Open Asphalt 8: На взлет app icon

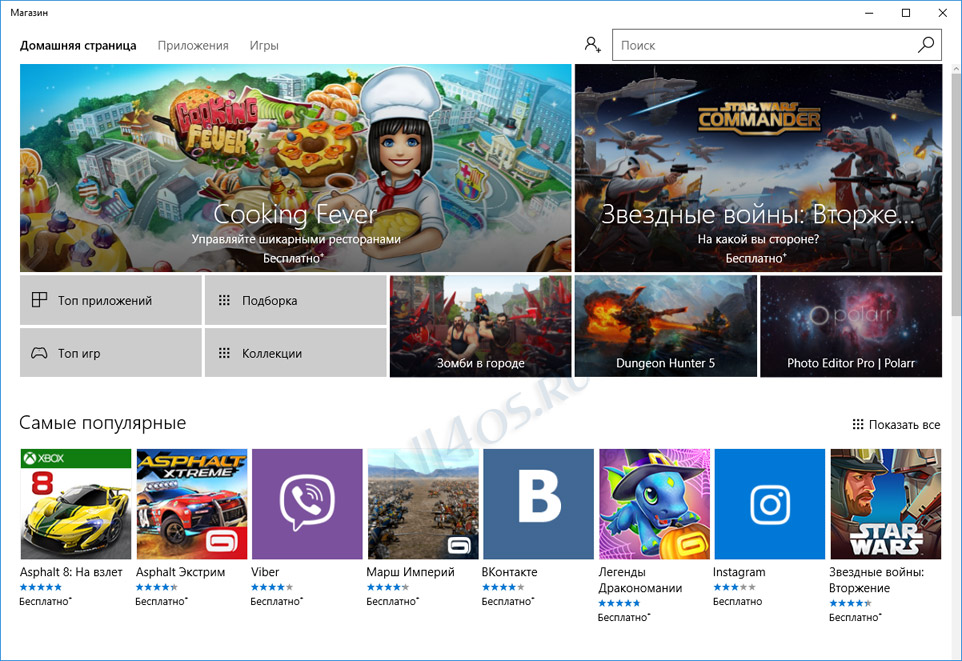76,504
